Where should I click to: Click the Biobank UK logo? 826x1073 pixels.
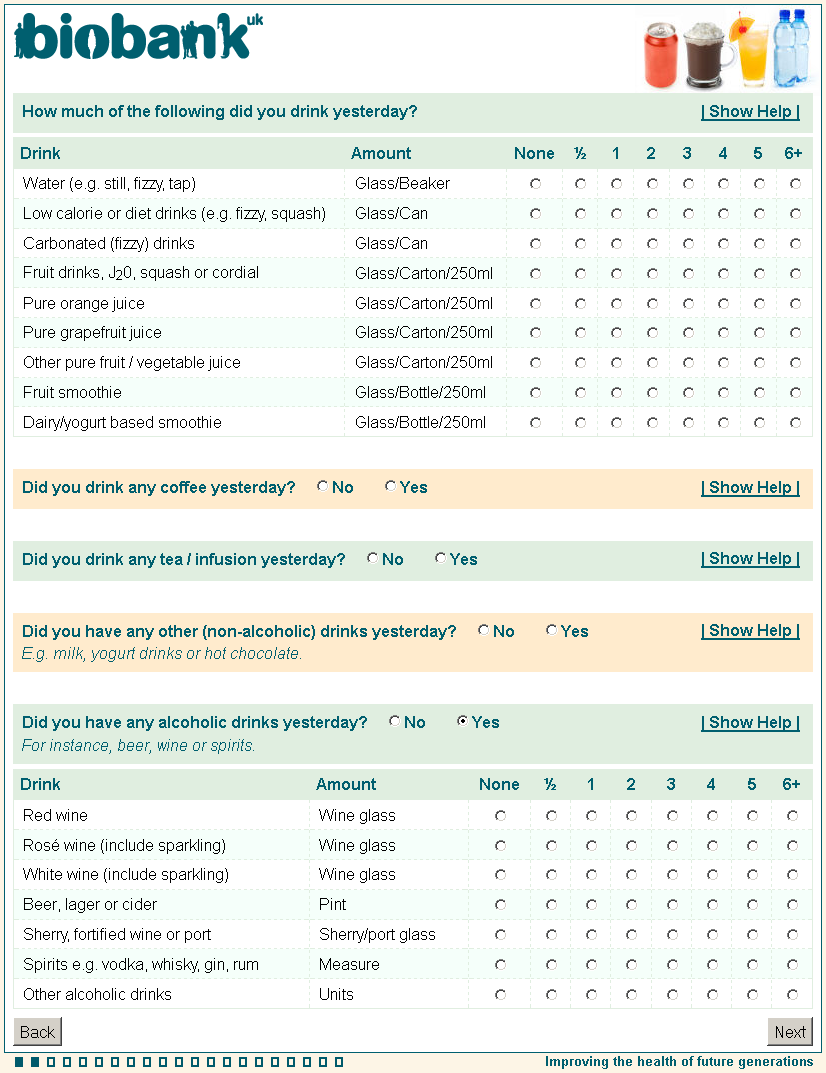138,38
